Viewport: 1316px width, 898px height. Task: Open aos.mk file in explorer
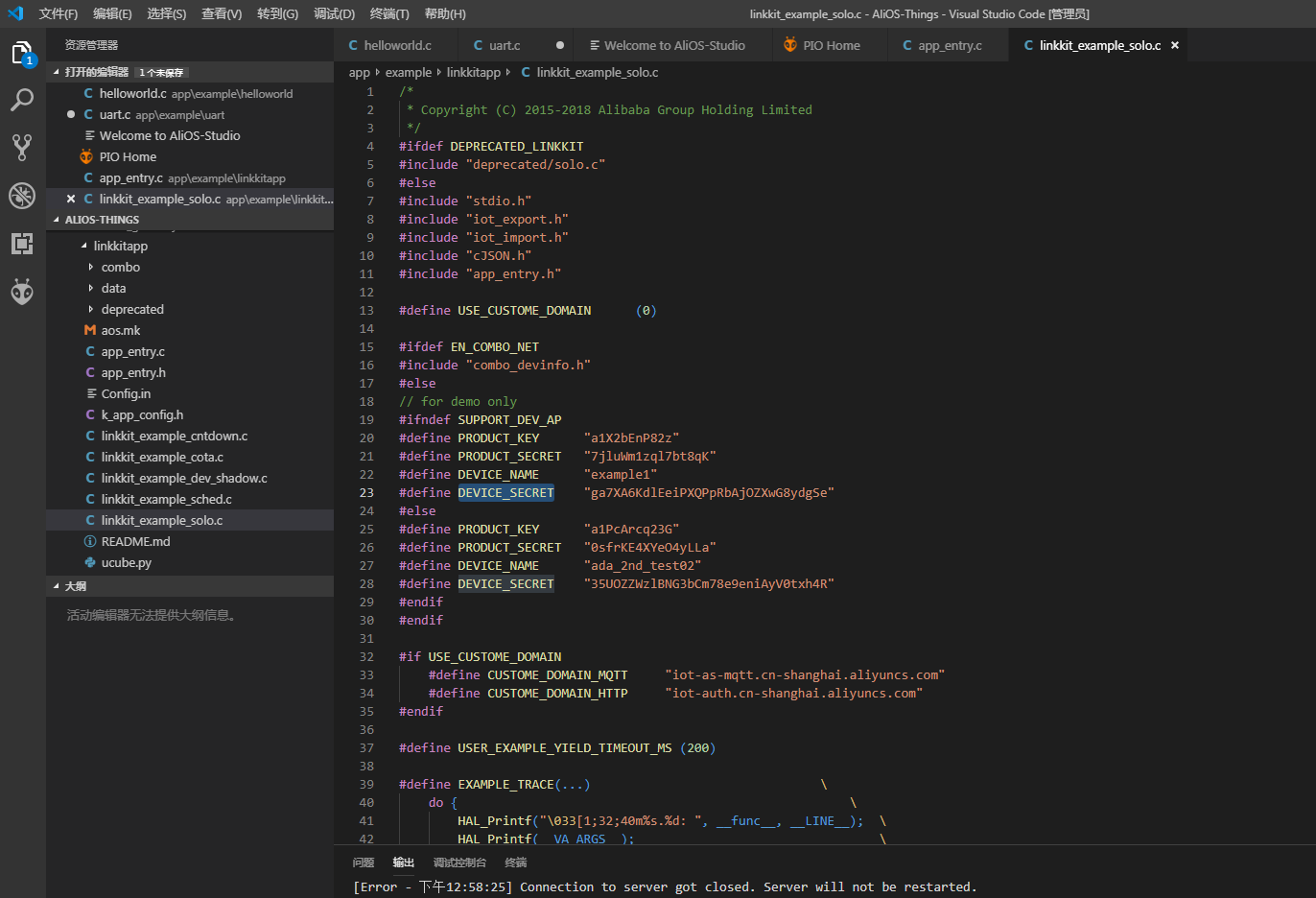tap(121, 331)
